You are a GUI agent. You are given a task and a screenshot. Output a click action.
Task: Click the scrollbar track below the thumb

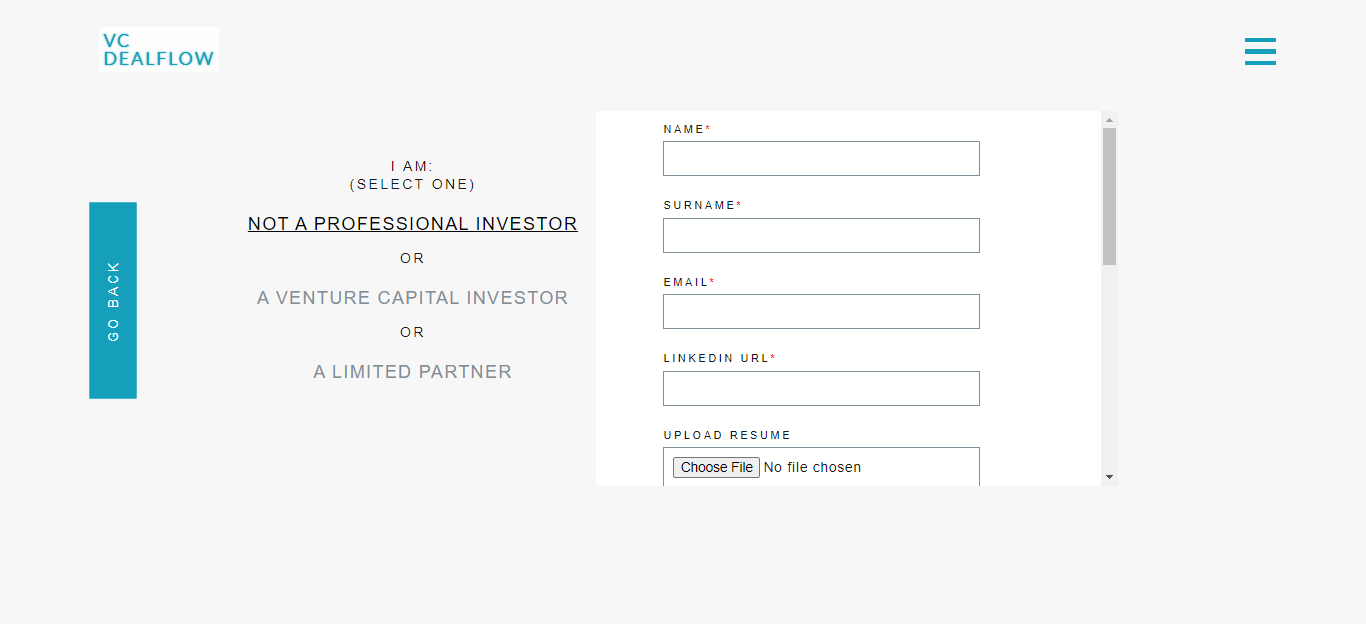pyautogui.click(x=1109, y=370)
